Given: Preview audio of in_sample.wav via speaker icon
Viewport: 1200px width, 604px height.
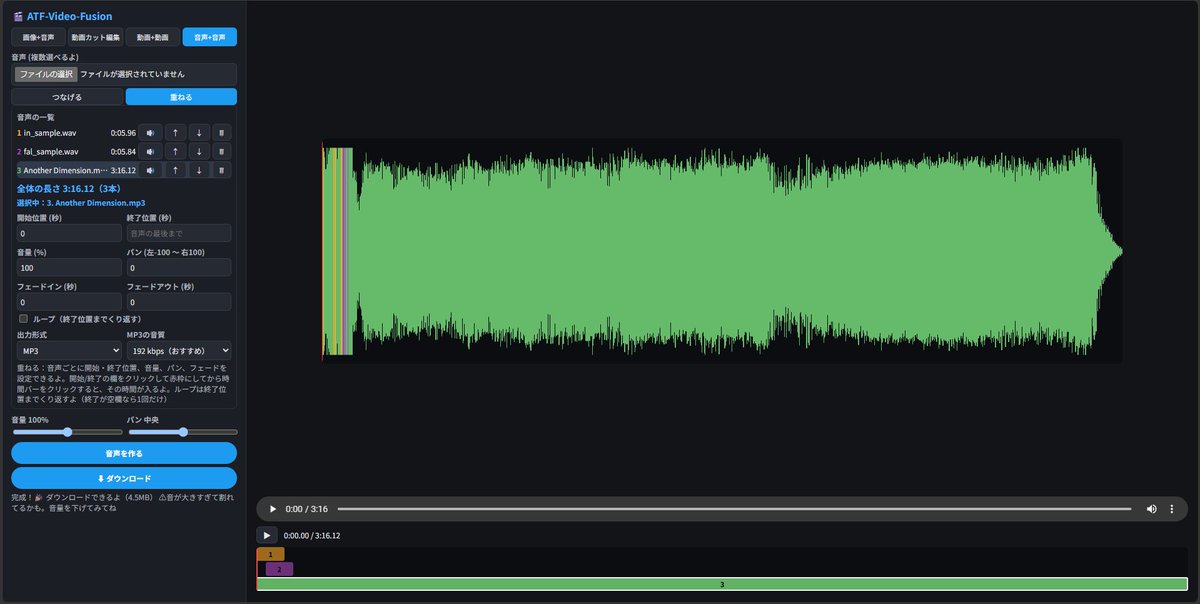Looking at the screenshot, I should click(150, 132).
